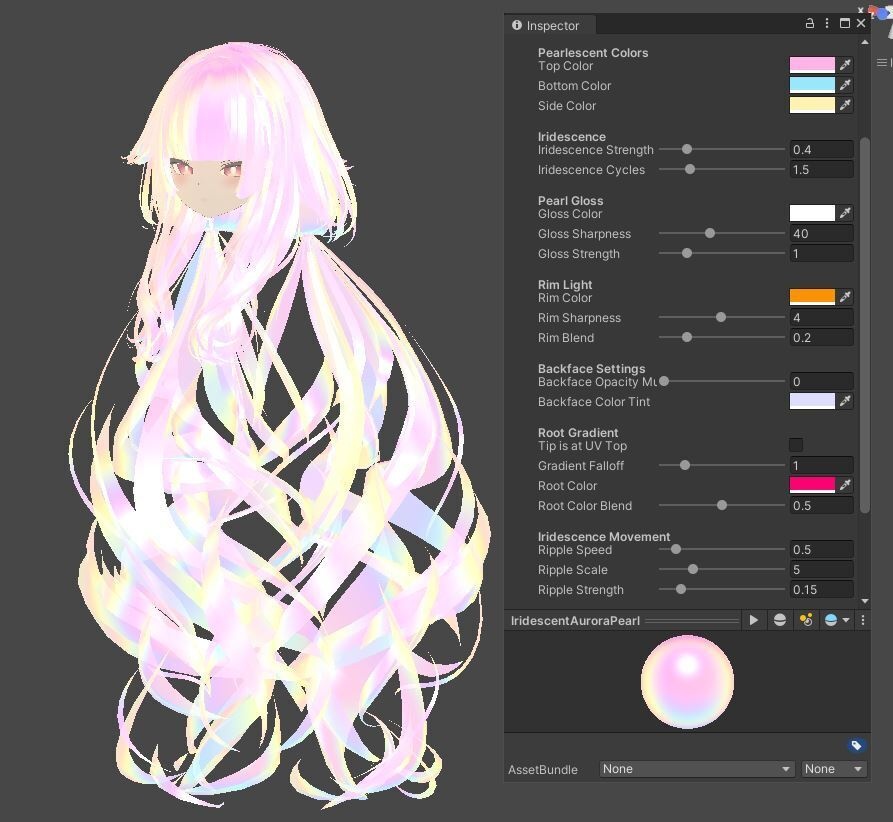This screenshot has height=822, width=893.
Task: Open the Top Color pink swatch
Action: (812, 65)
